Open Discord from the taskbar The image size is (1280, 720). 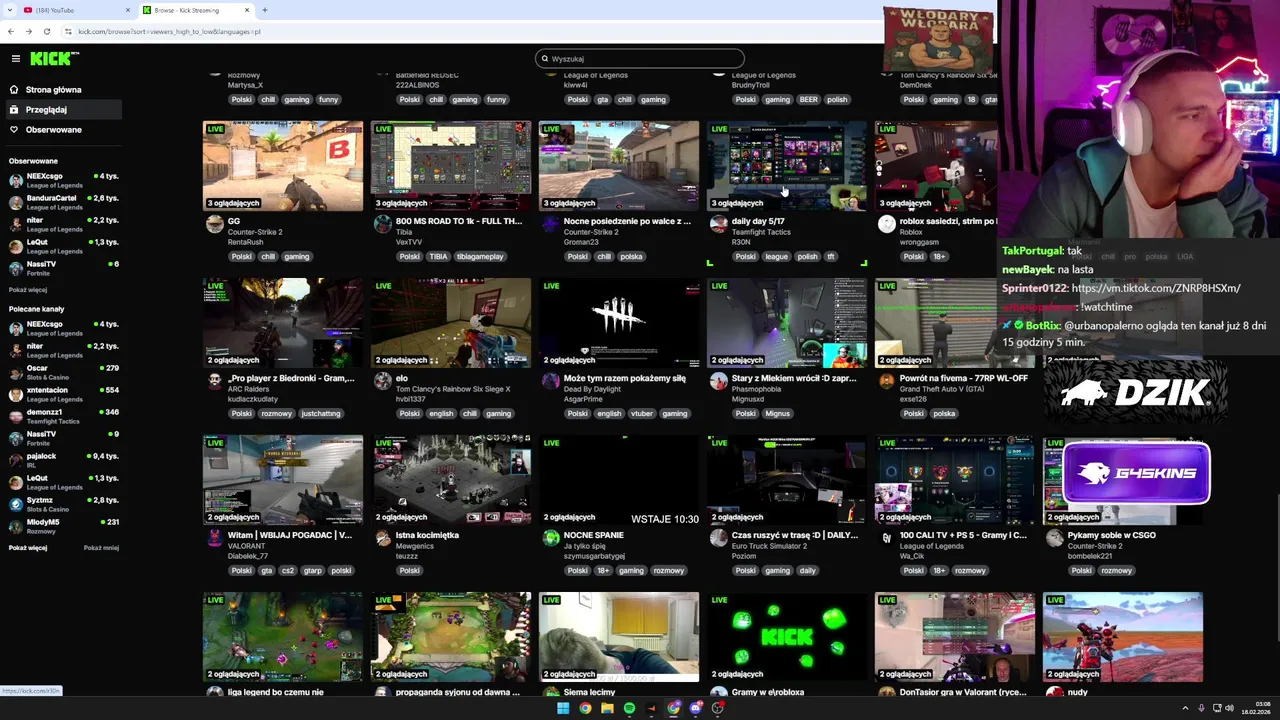click(x=695, y=708)
